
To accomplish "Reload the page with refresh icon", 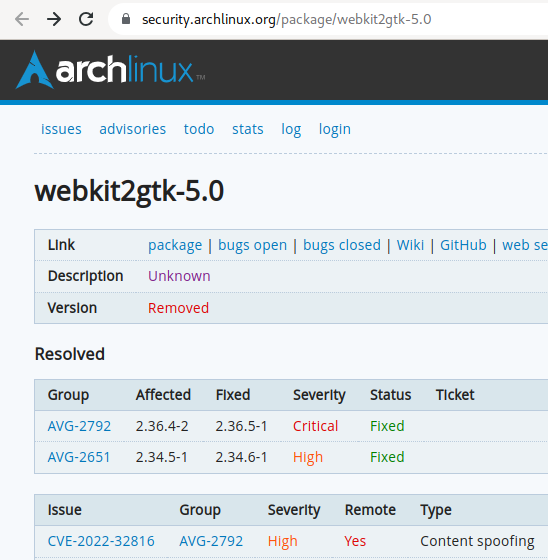I will pyautogui.click(x=86, y=19).
